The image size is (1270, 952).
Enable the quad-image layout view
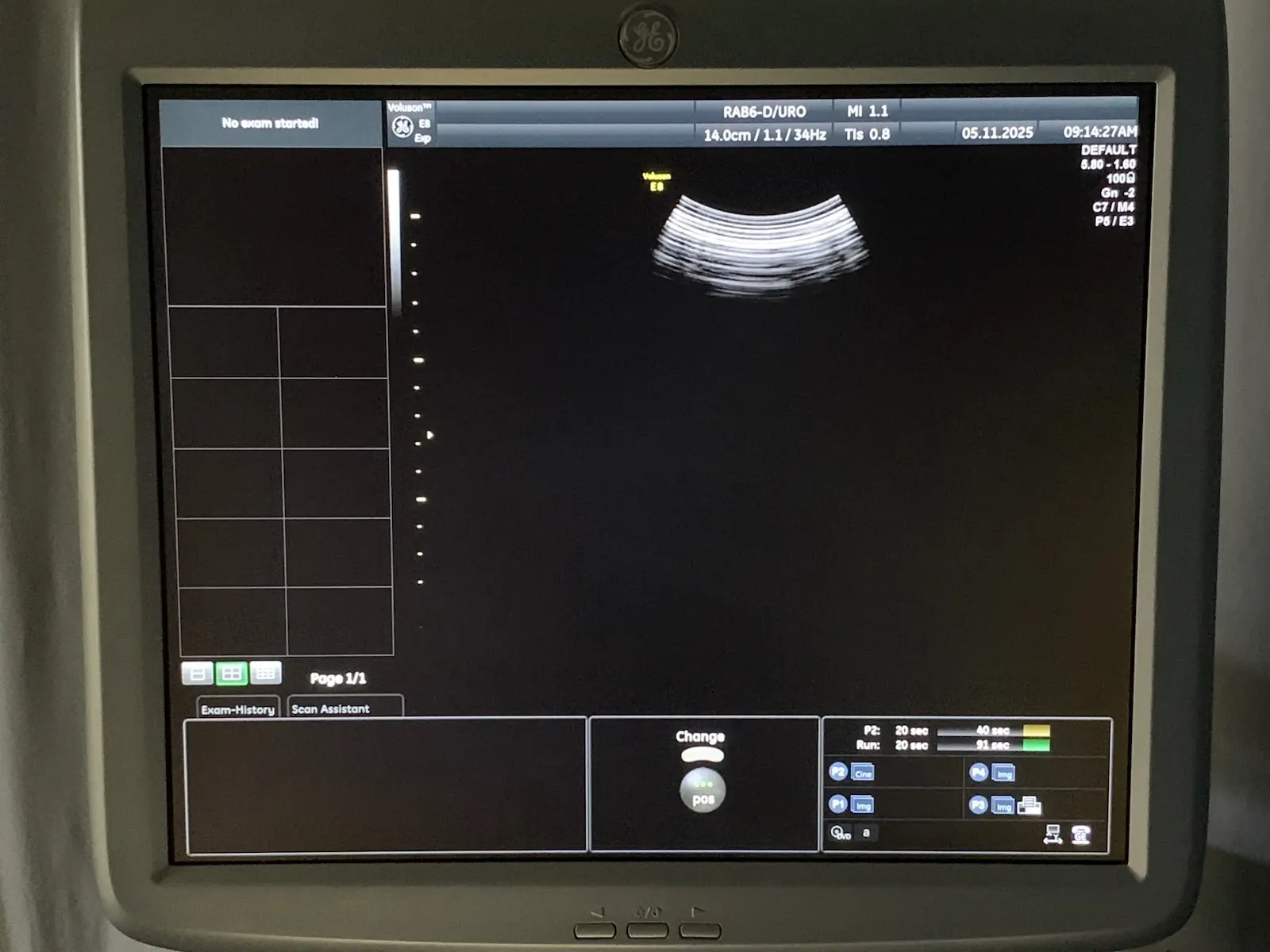coord(233,673)
